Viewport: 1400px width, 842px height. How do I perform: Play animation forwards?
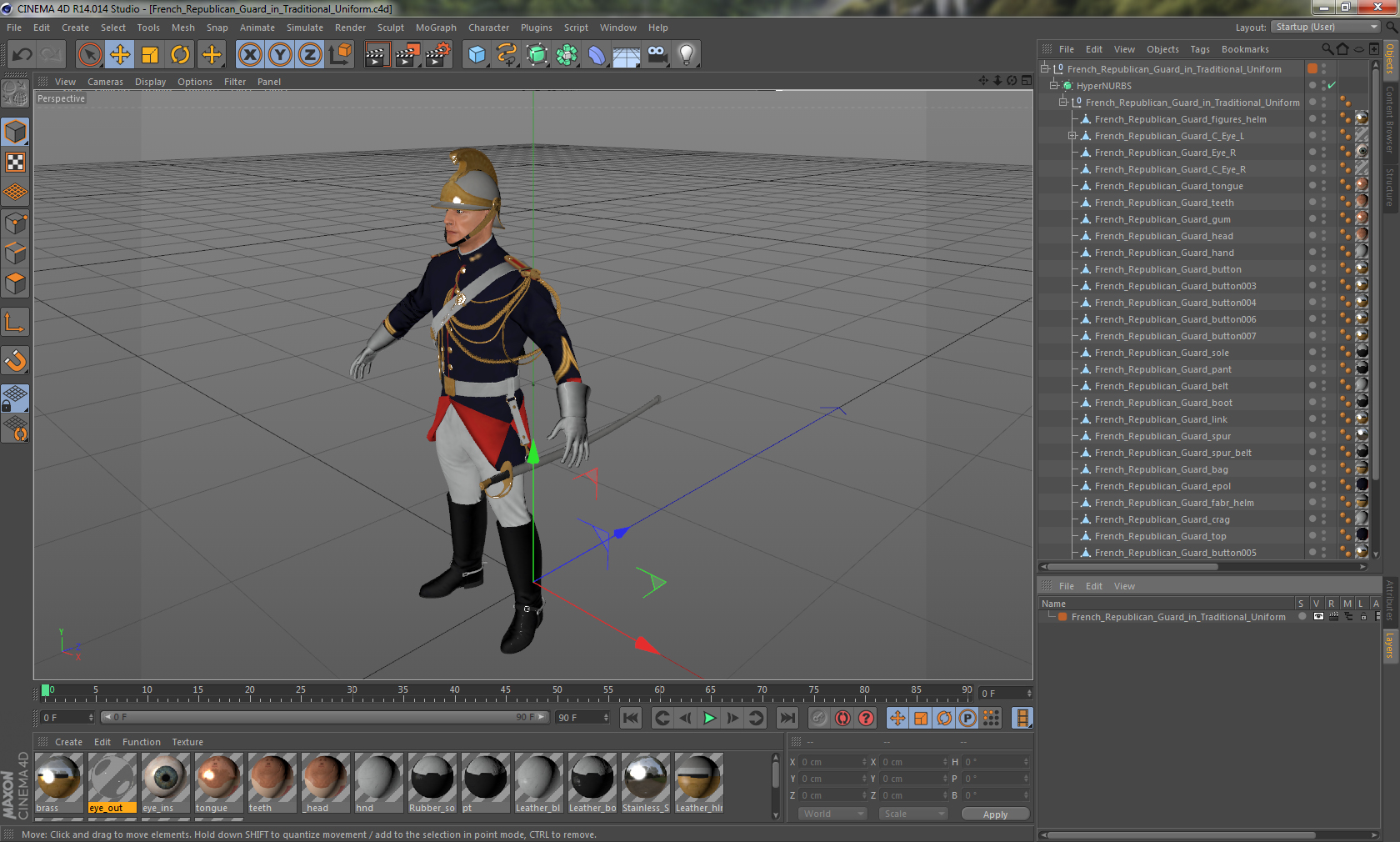click(709, 718)
